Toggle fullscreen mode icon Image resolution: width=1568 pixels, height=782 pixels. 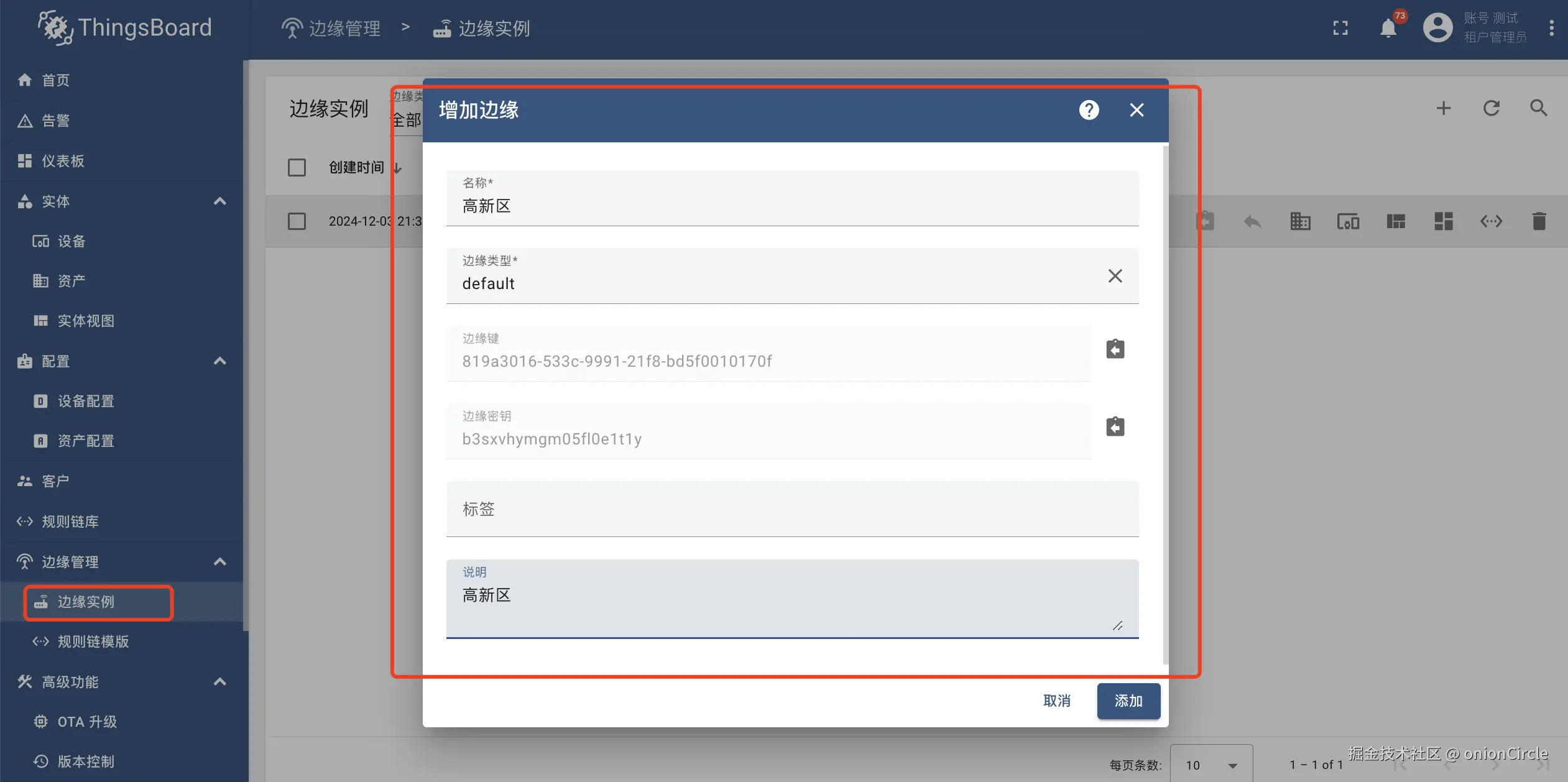click(1340, 29)
